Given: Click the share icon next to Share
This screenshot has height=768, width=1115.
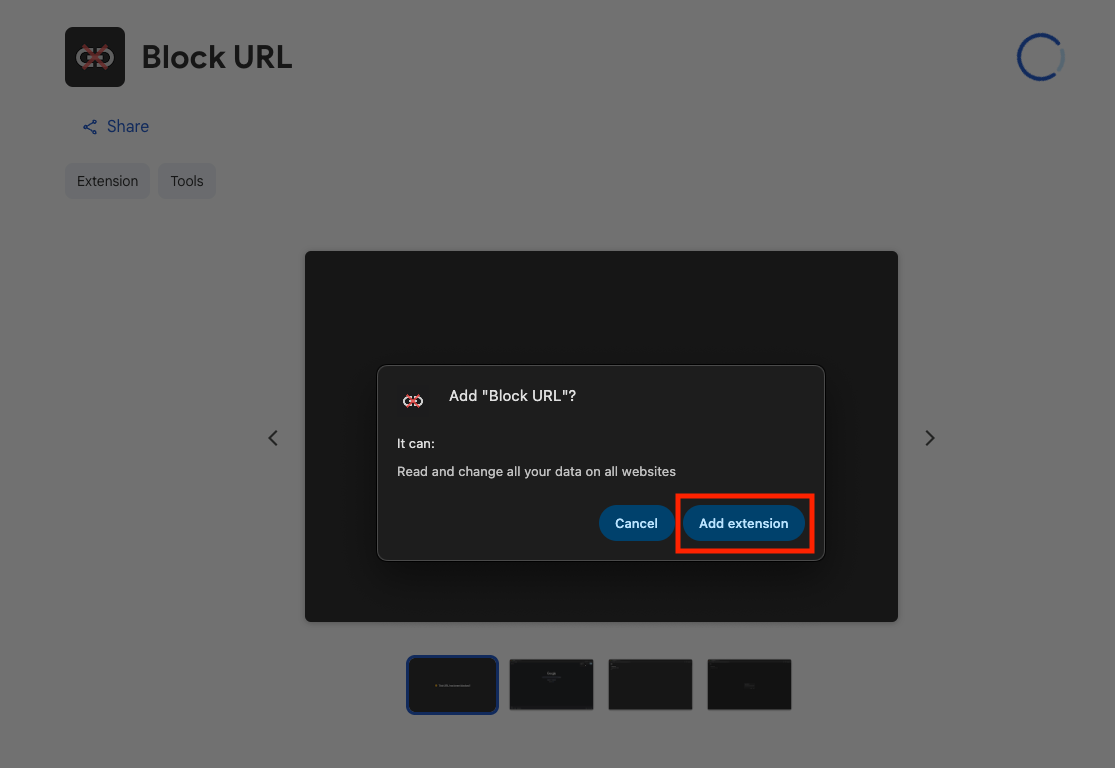Looking at the screenshot, I should [90, 127].
